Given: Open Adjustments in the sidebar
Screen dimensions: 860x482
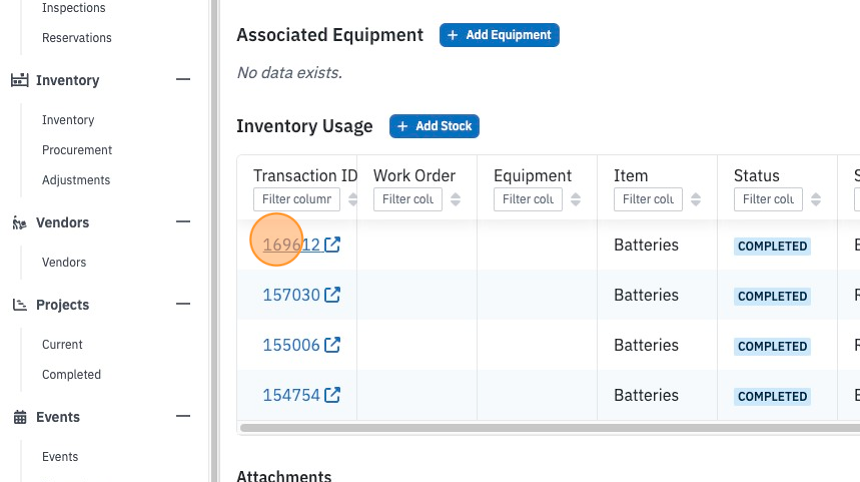Looking at the screenshot, I should tap(76, 180).
